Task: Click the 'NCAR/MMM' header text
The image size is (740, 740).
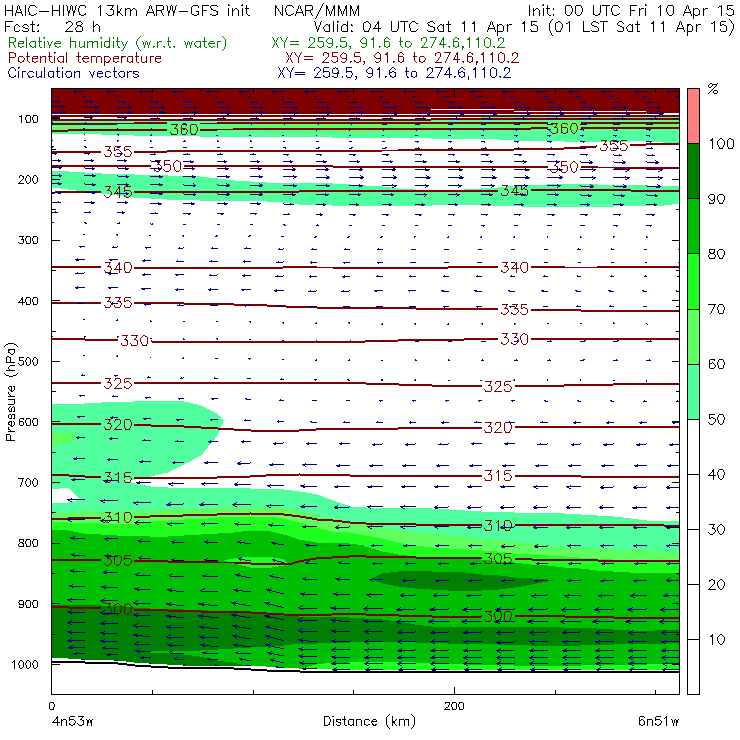Action: click(x=317, y=11)
